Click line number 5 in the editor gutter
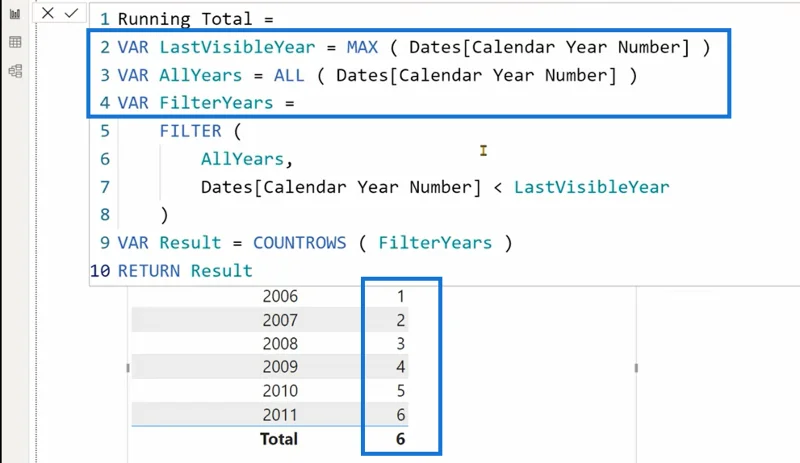The height and width of the screenshot is (463, 800). pos(105,131)
